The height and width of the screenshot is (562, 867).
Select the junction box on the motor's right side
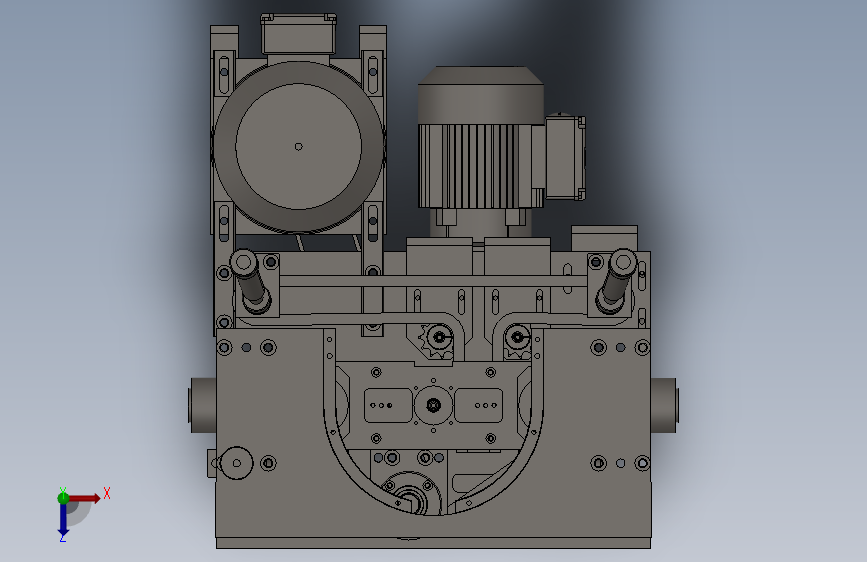(565, 158)
